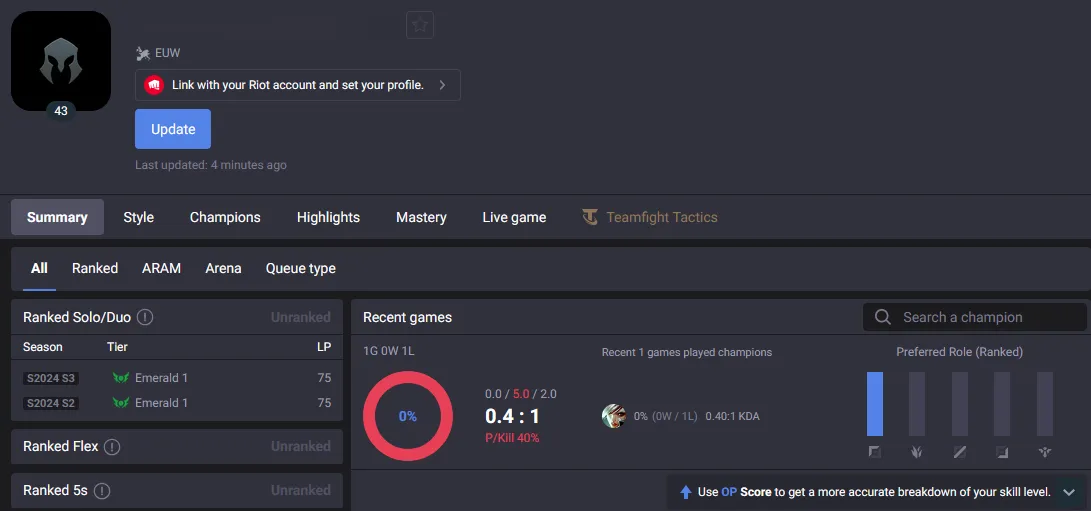Select the All queue filter
Viewport: 1091px width, 511px height.
(x=39, y=268)
